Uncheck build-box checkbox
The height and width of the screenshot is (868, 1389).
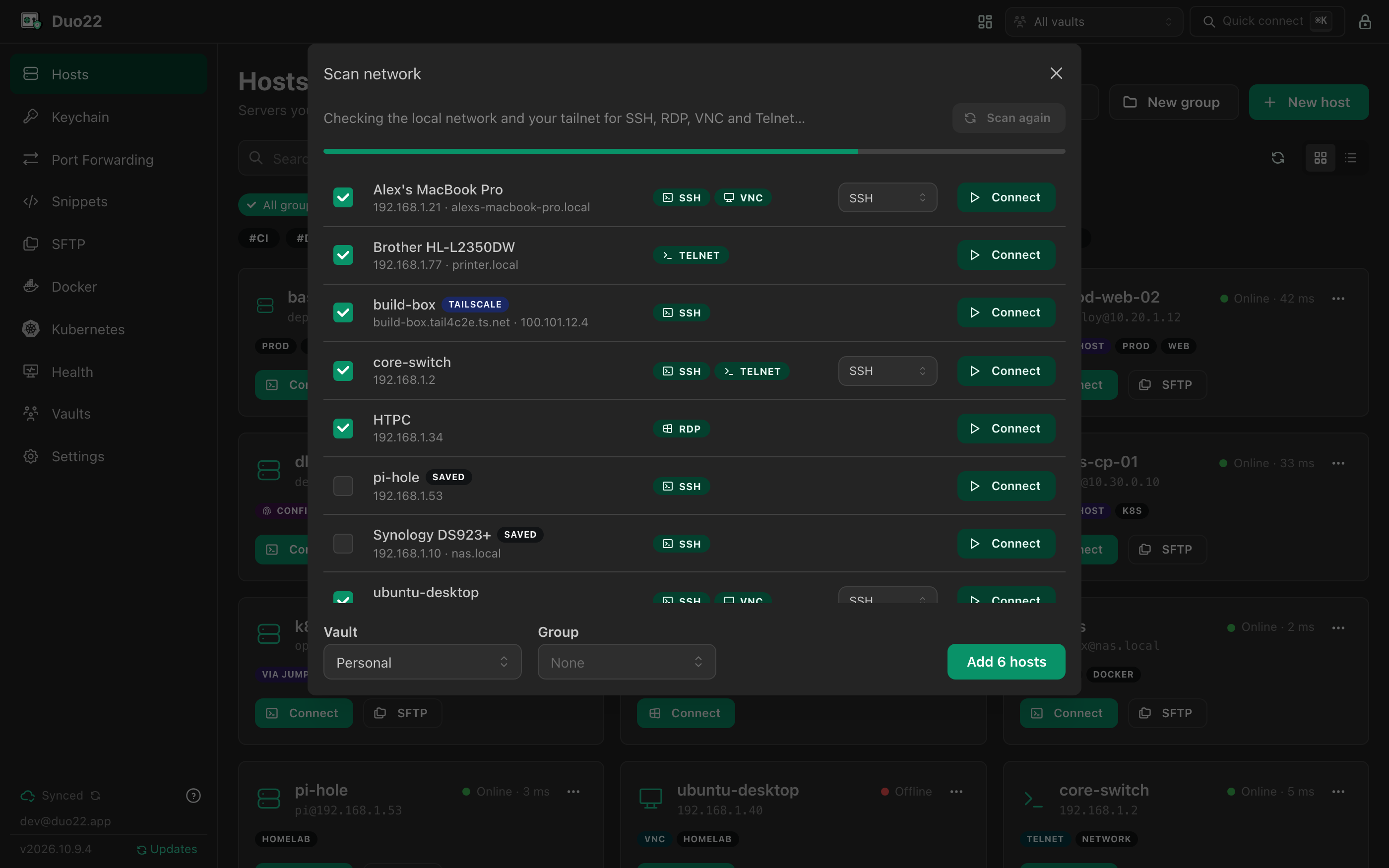pyautogui.click(x=343, y=313)
